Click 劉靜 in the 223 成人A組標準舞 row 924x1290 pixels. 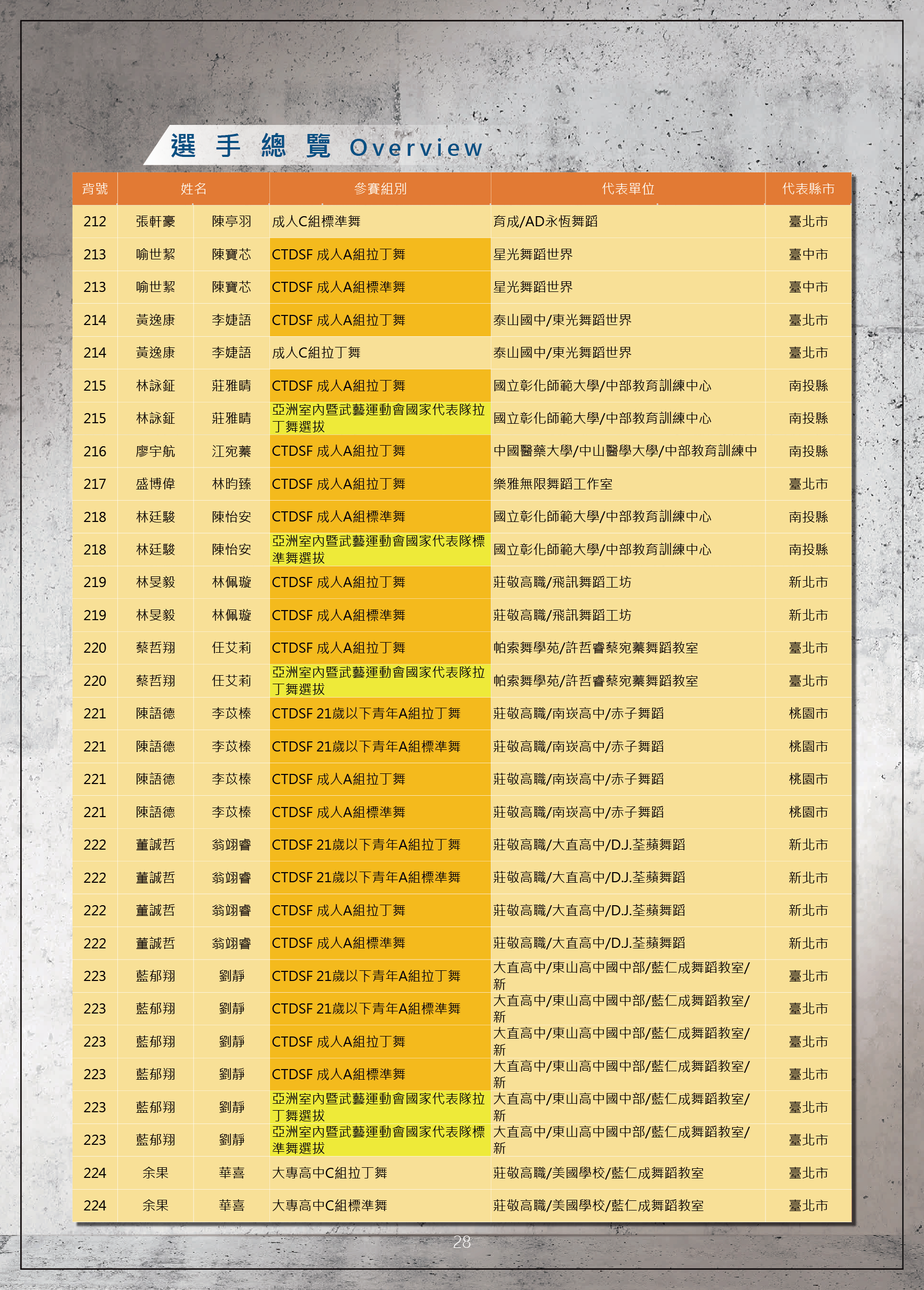click(x=232, y=1074)
